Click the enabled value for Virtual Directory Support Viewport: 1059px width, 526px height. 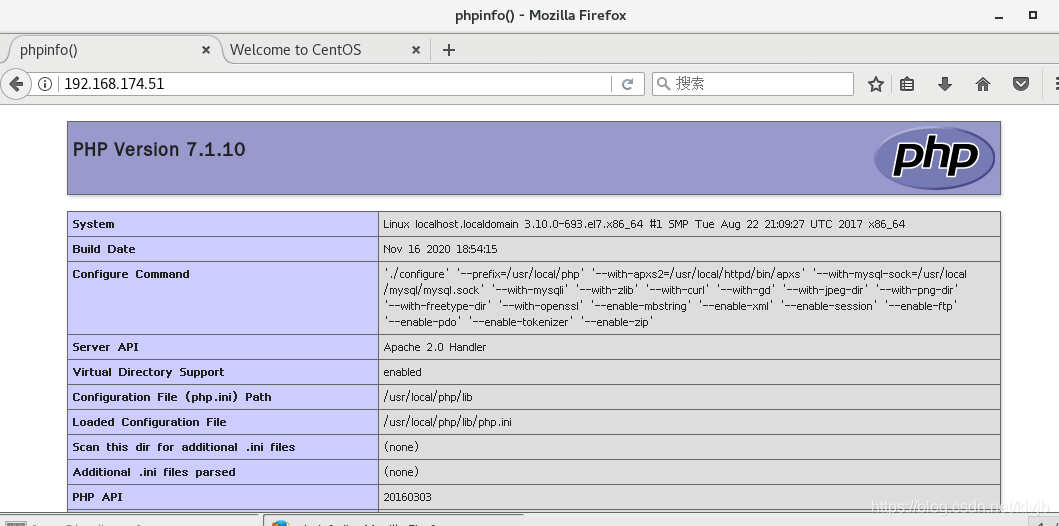(x=403, y=372)
